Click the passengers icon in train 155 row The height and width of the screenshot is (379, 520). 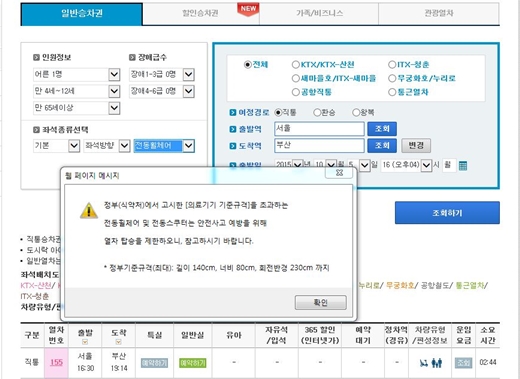pos(437,363)
